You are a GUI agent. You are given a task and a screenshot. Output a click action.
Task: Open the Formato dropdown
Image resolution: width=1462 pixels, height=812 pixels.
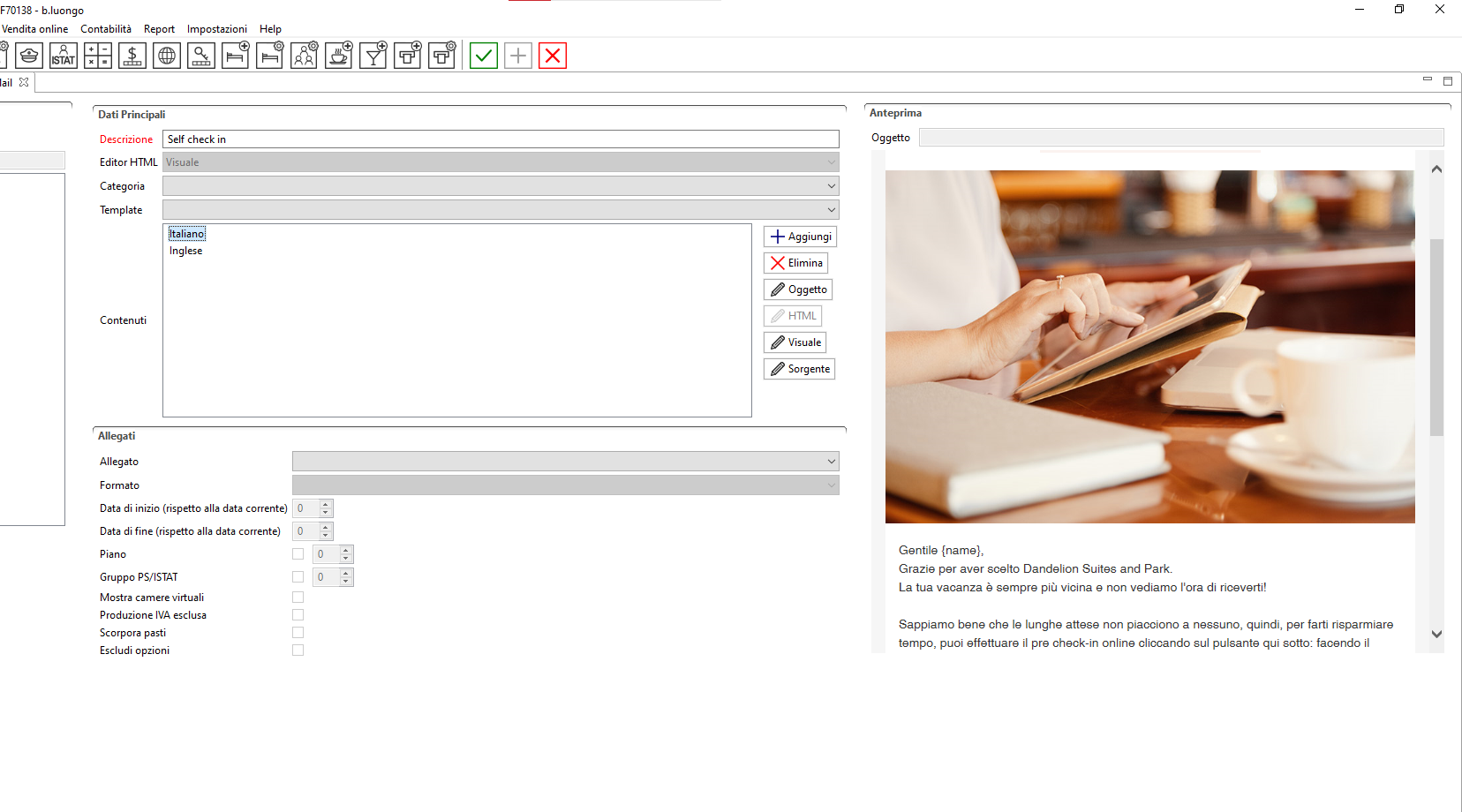tap(566, 485)
